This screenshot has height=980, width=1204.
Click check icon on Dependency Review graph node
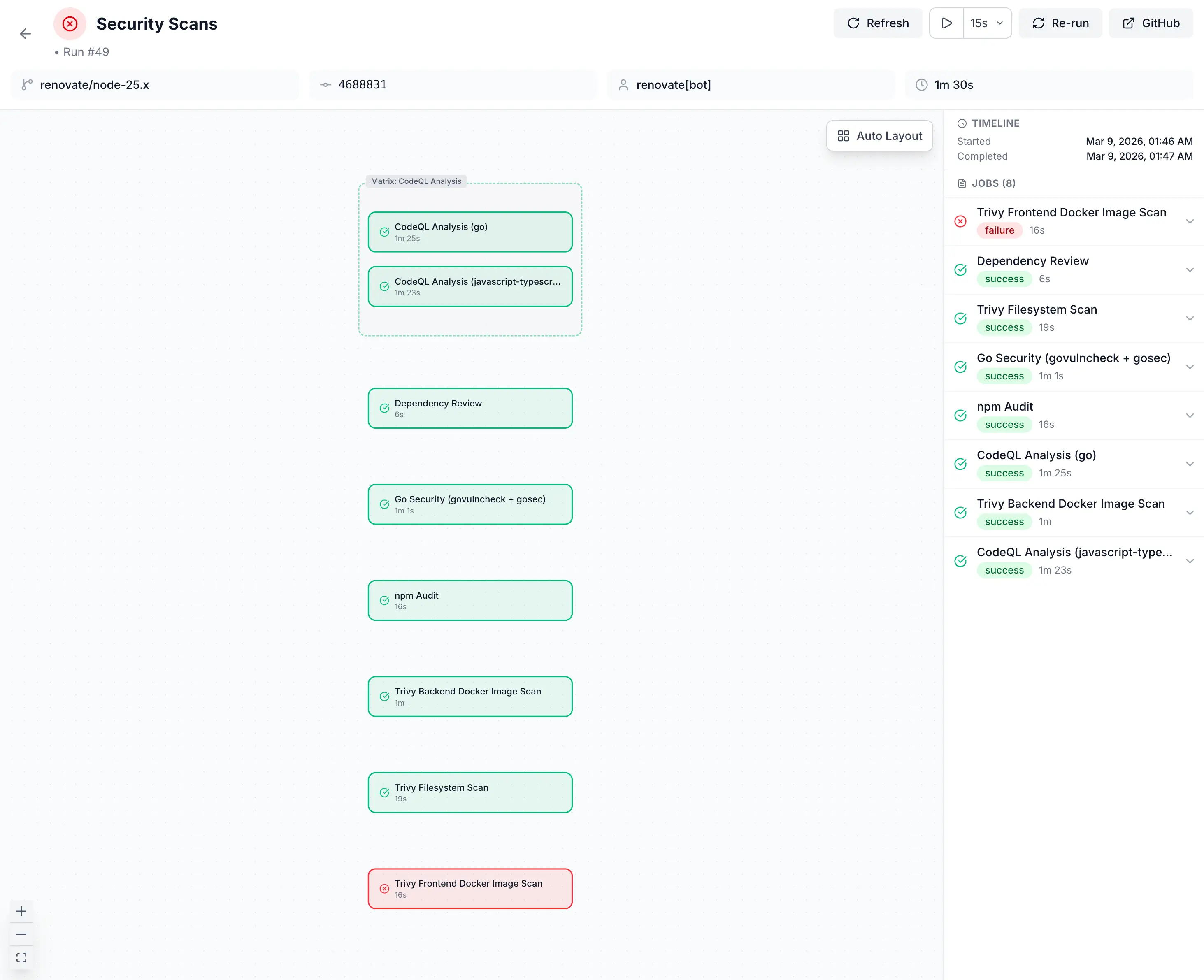click(x=384, y=408)
